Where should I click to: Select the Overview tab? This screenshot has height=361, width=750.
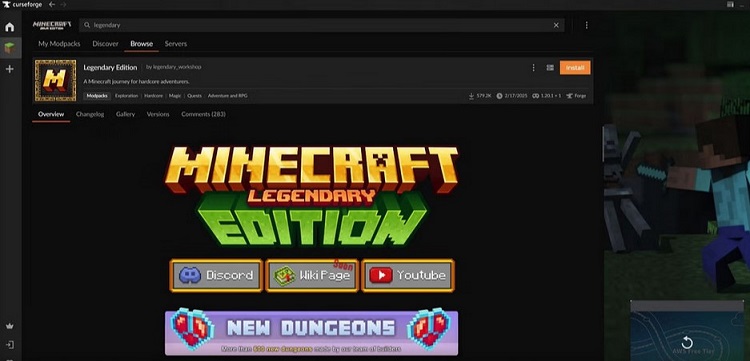(51, 114)
